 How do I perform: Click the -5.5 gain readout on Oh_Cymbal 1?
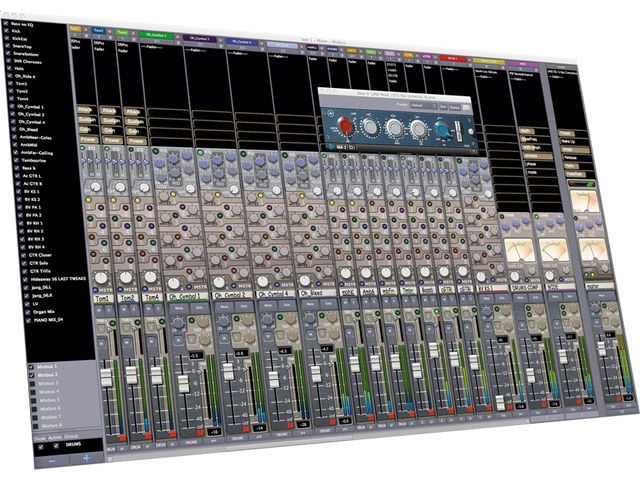pyautogui.click(x=195, y=356)
